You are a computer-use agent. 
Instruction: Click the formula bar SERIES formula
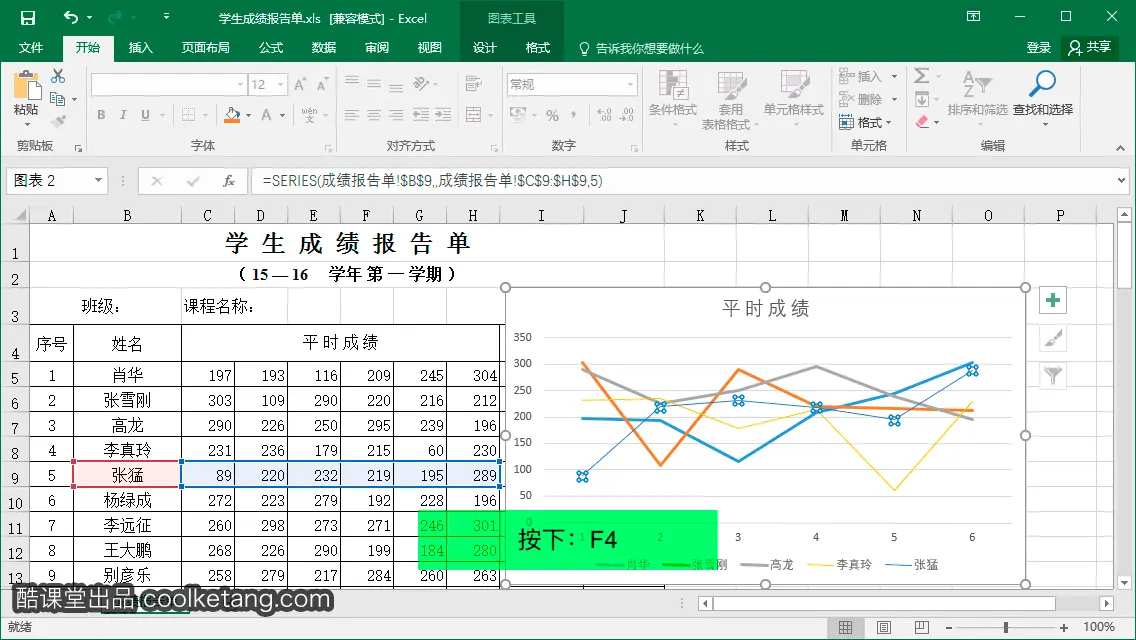(x=433, y=181)
